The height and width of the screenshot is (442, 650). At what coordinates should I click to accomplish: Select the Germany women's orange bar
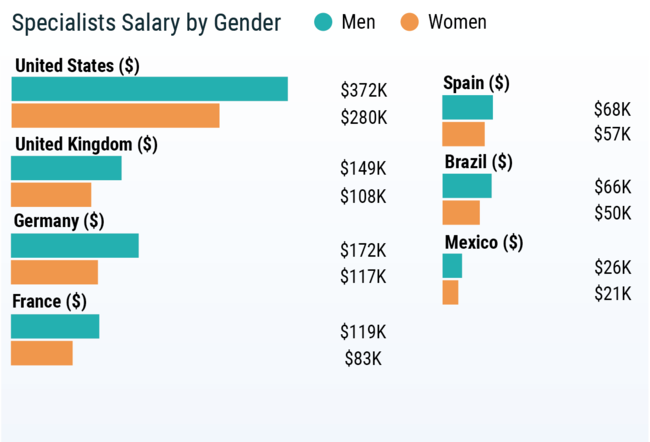click(x=55, y=272)
